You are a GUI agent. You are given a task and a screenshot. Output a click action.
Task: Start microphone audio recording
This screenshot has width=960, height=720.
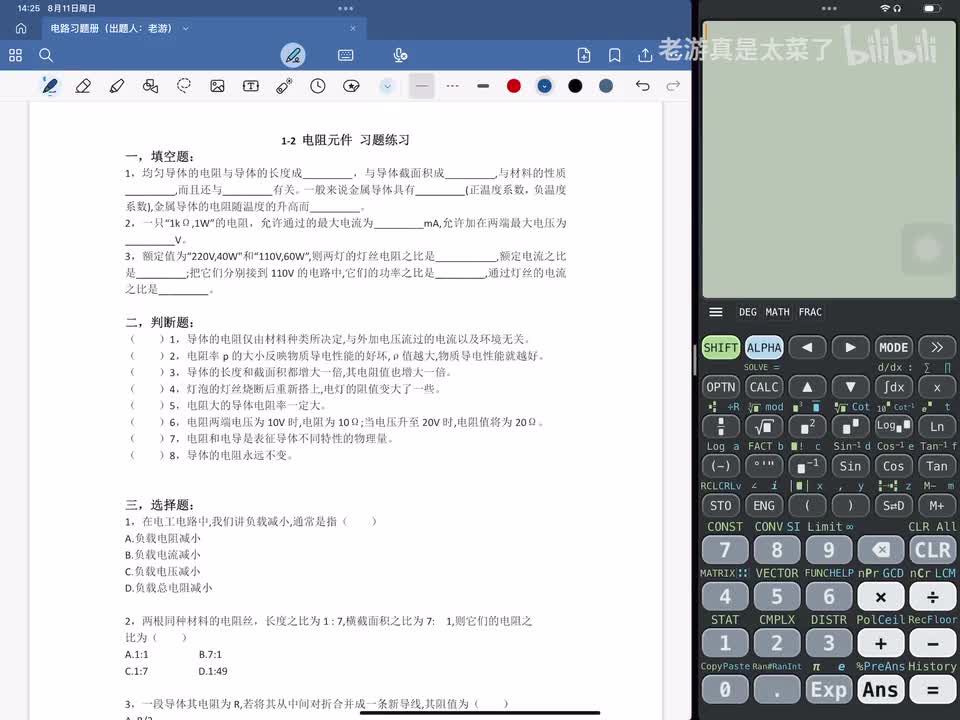tap(400, 56)
